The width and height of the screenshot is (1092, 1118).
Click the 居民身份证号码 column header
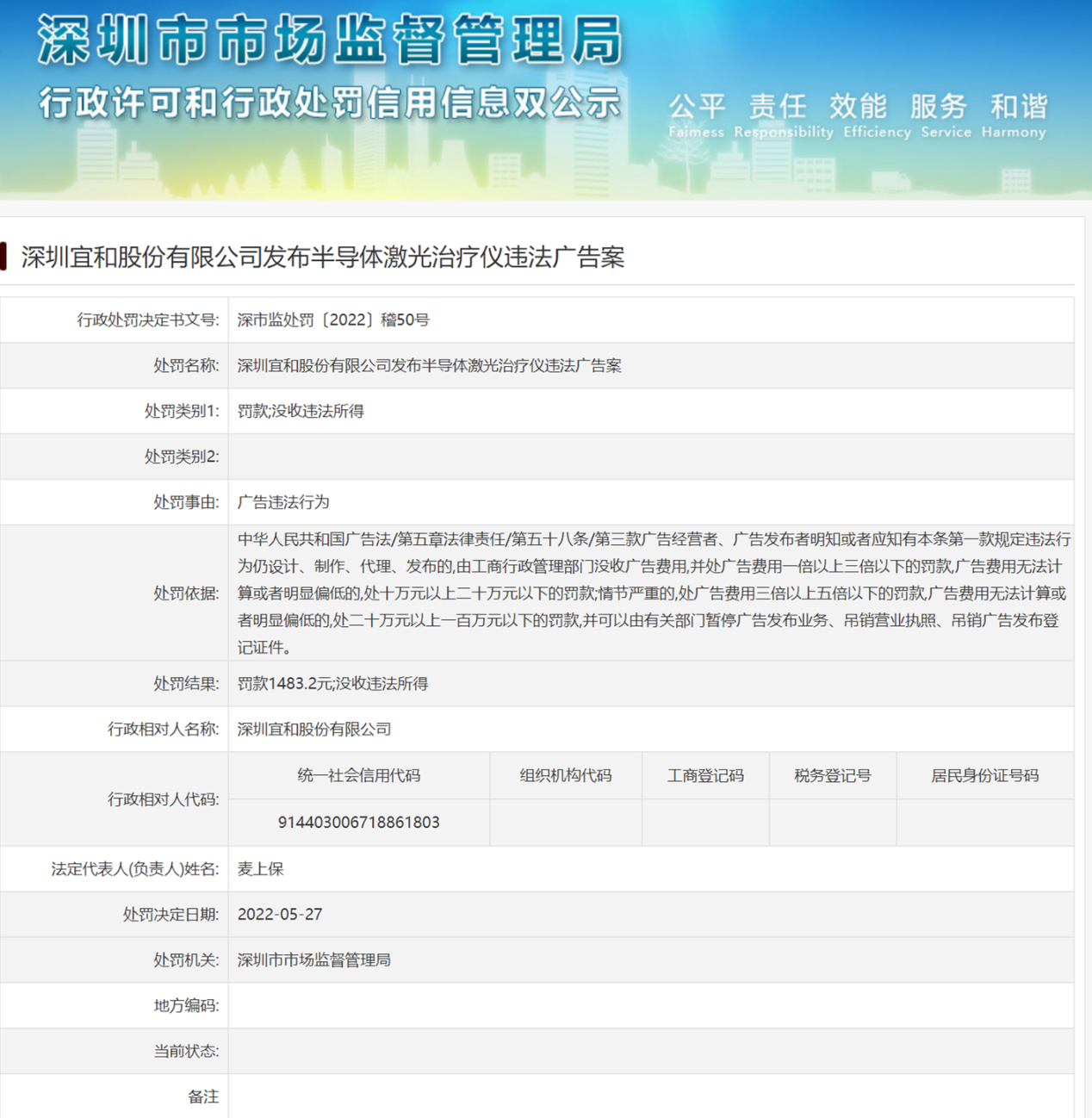[x=984, y=775]
